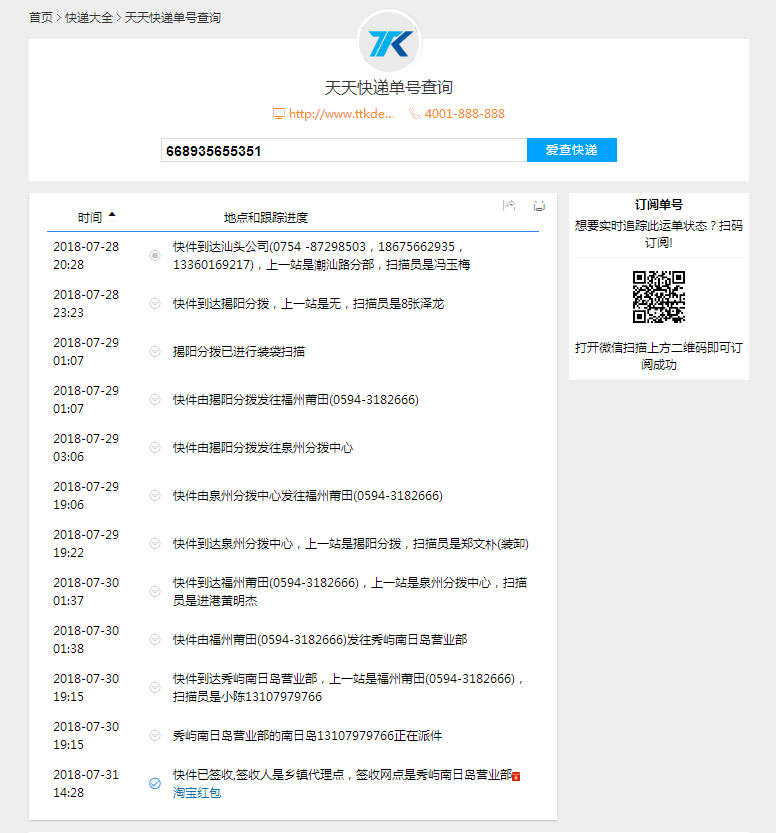
Task: Select the 快件由揭阳分拨发往泉州分拨中心 entry
Action: coord(262,447)
